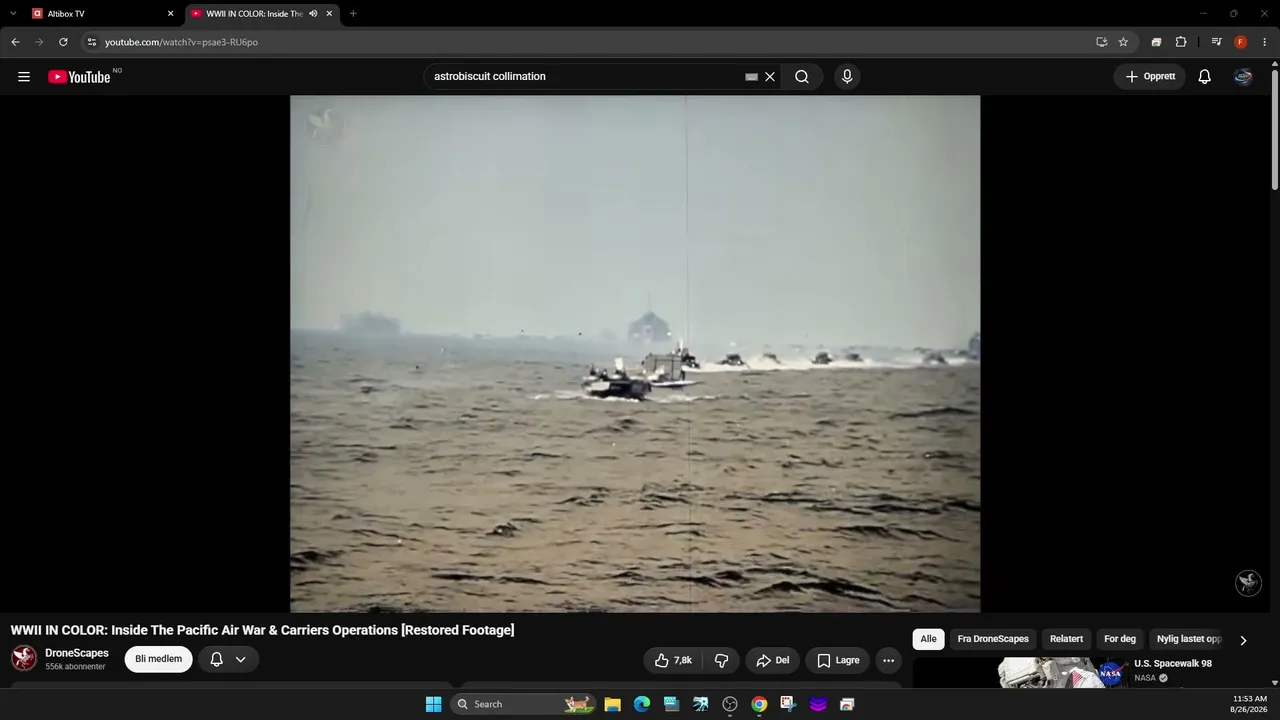Screen dimensions: 1280x720
Task: Select the Relatert chip
Action: click(1066, 639)
